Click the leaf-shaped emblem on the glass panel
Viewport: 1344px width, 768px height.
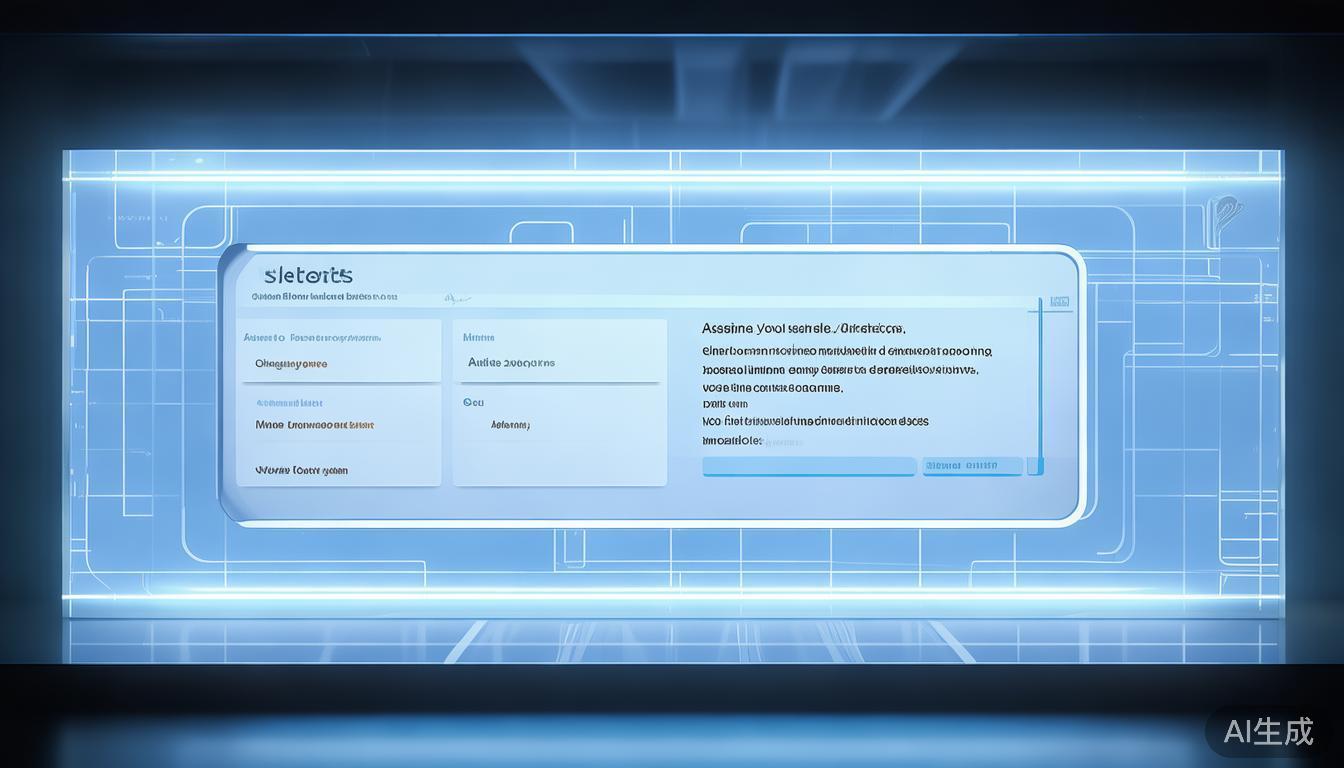pyautogui.click(x=1224, y=213)
